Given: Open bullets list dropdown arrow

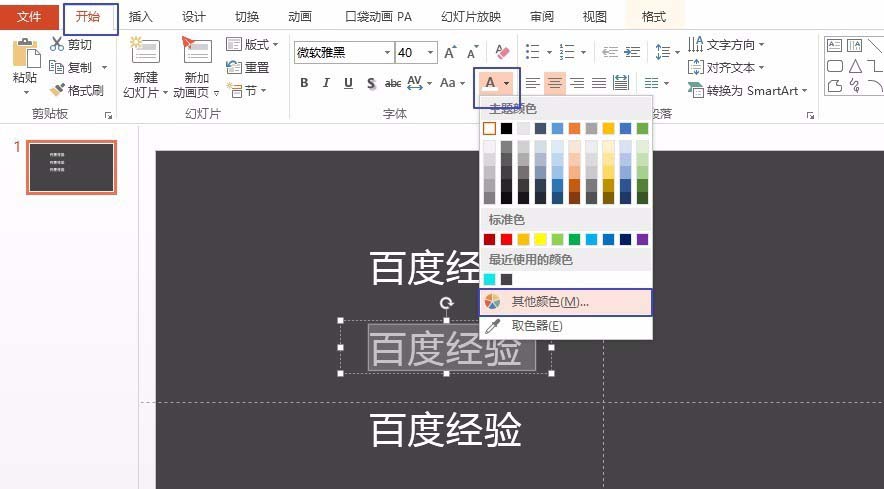Looking at the screenshot, I should click(549, 53).
